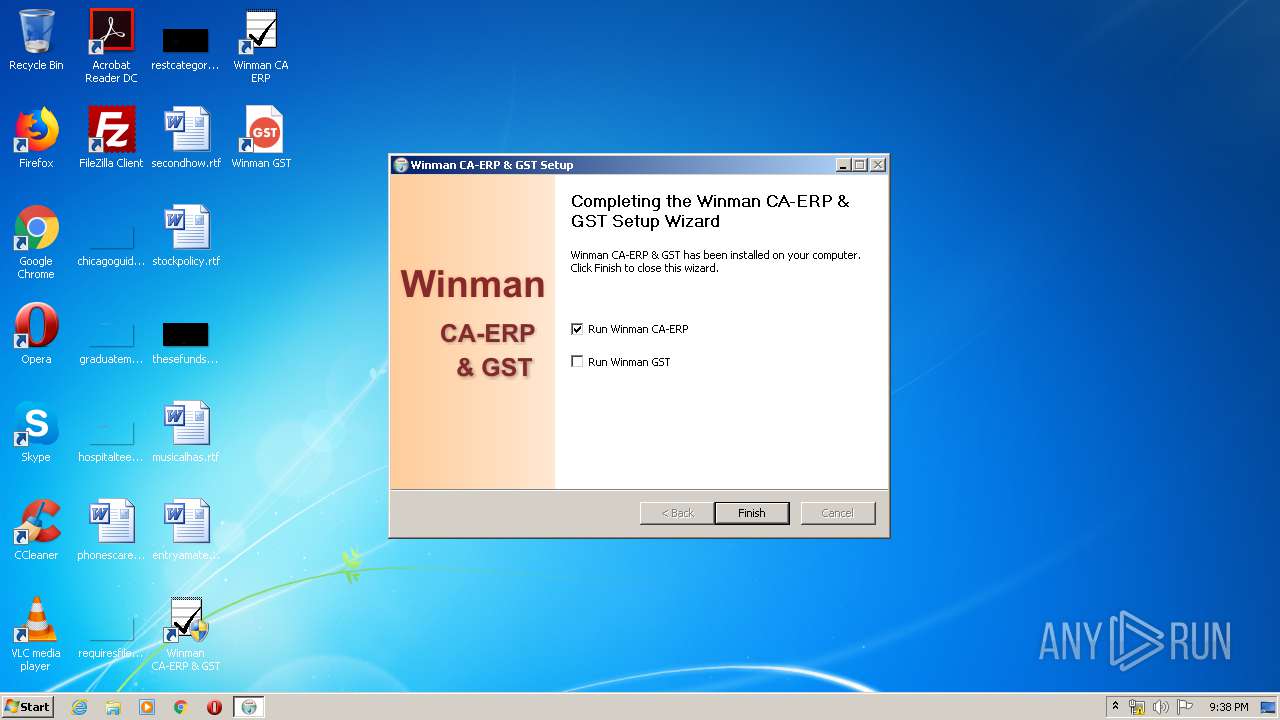1280x720 pixels.
Task: Uncheck Run Winman CA-ERP checkbox
Action: click(x=577, y=329)
